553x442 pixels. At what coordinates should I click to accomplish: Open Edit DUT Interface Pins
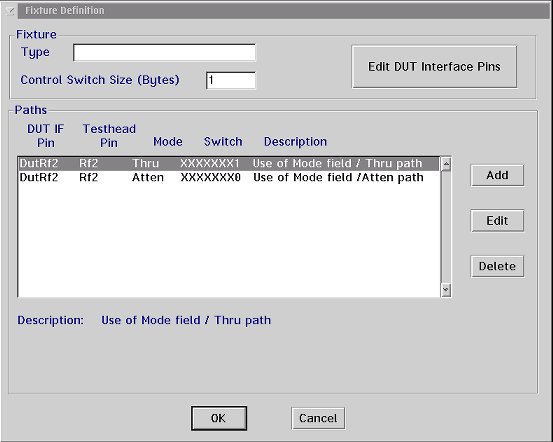click(434, 67)
